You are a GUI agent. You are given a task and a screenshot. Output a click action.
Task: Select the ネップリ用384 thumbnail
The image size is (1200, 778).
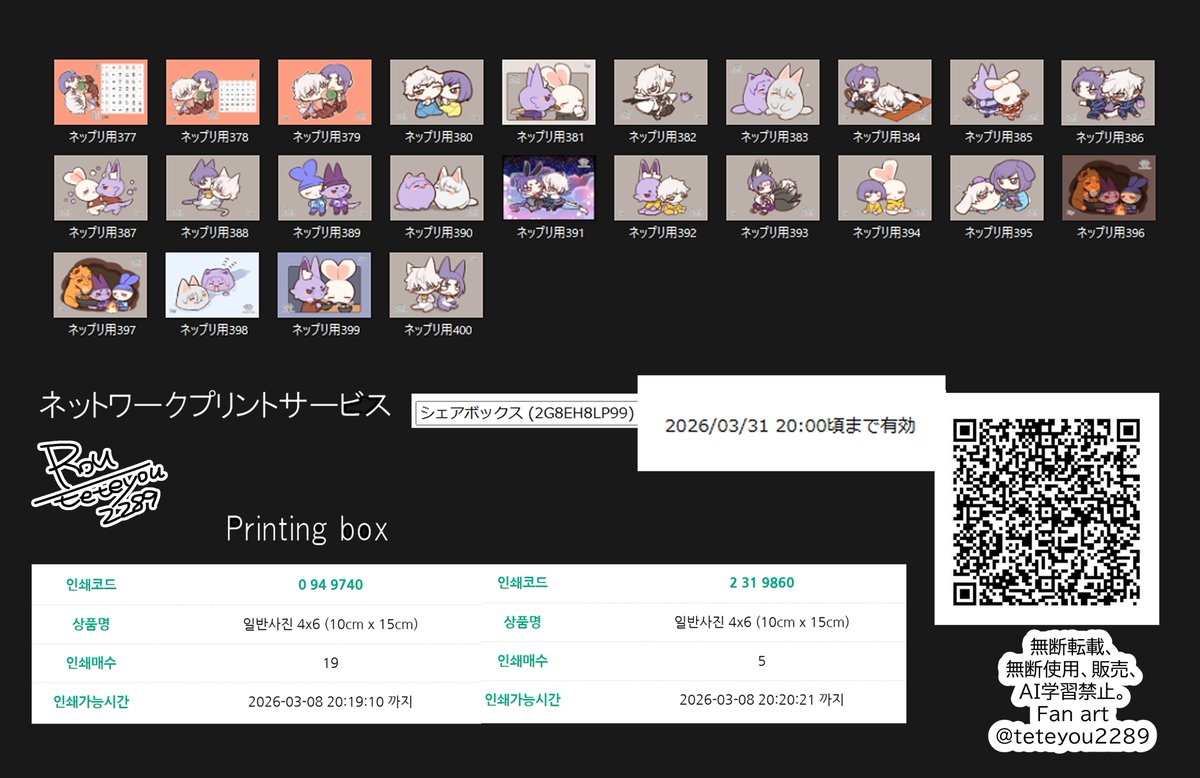[x=885, y=92]
